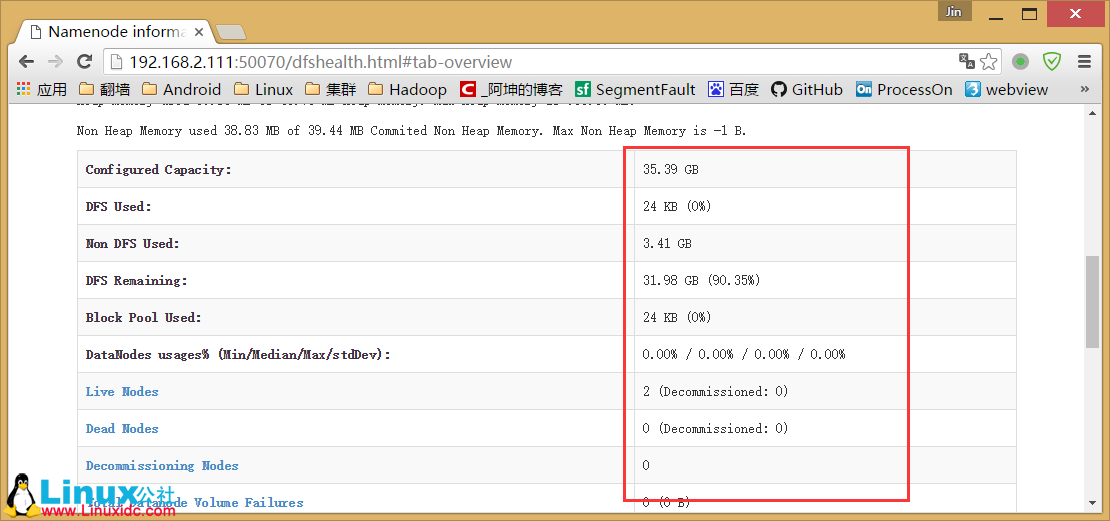
Task: Reload the current page
Action: tap(84, 62)
